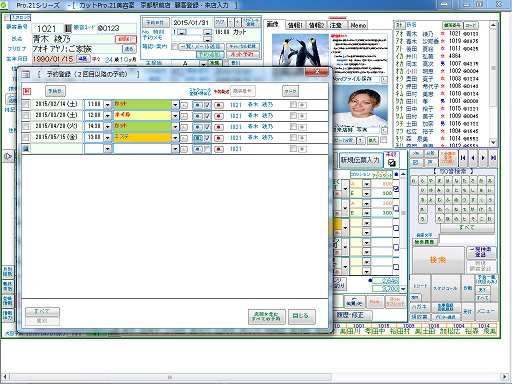Jump to last customer record arrow
The height and width of the screenshot is (384, 512).
(493, 158)
